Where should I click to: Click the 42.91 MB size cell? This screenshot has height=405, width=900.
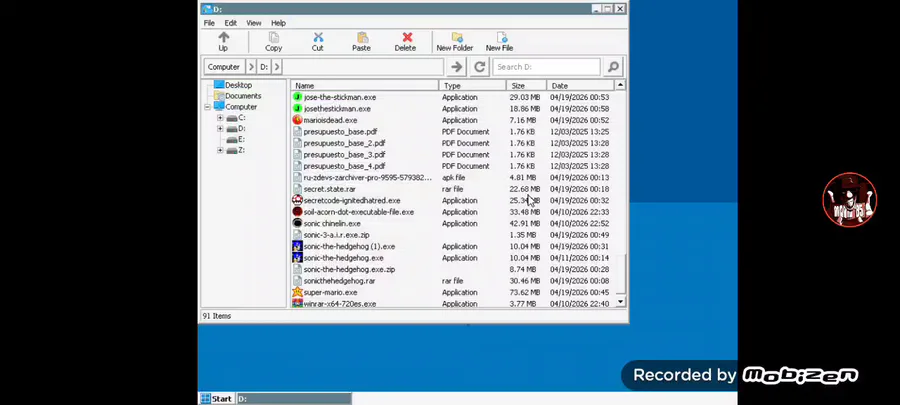click(x=525, y=223)
